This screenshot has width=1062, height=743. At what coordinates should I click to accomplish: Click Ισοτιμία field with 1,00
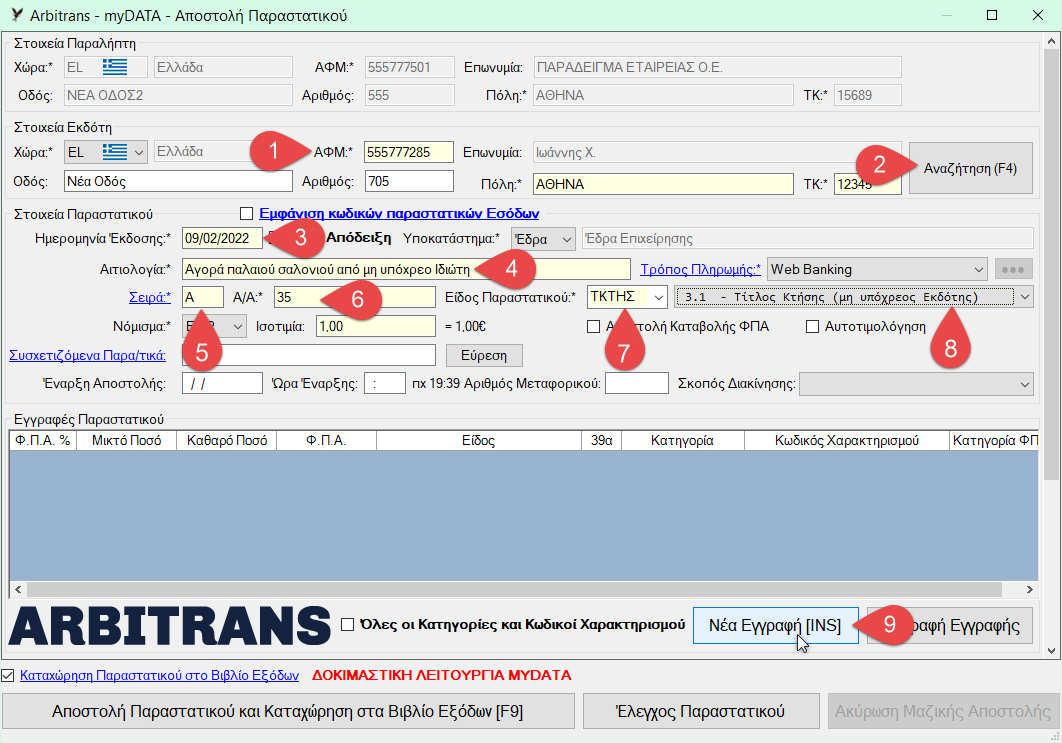click(376, 326)
